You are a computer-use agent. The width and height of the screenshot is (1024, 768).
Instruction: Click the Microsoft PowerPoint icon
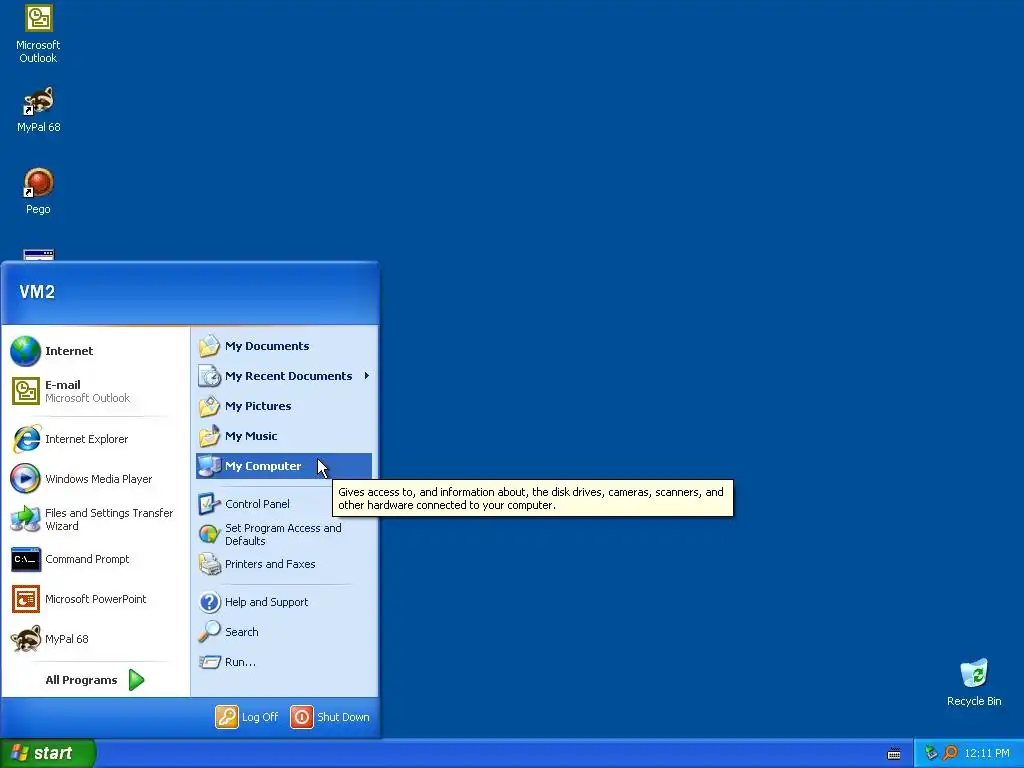pos(25,599)
